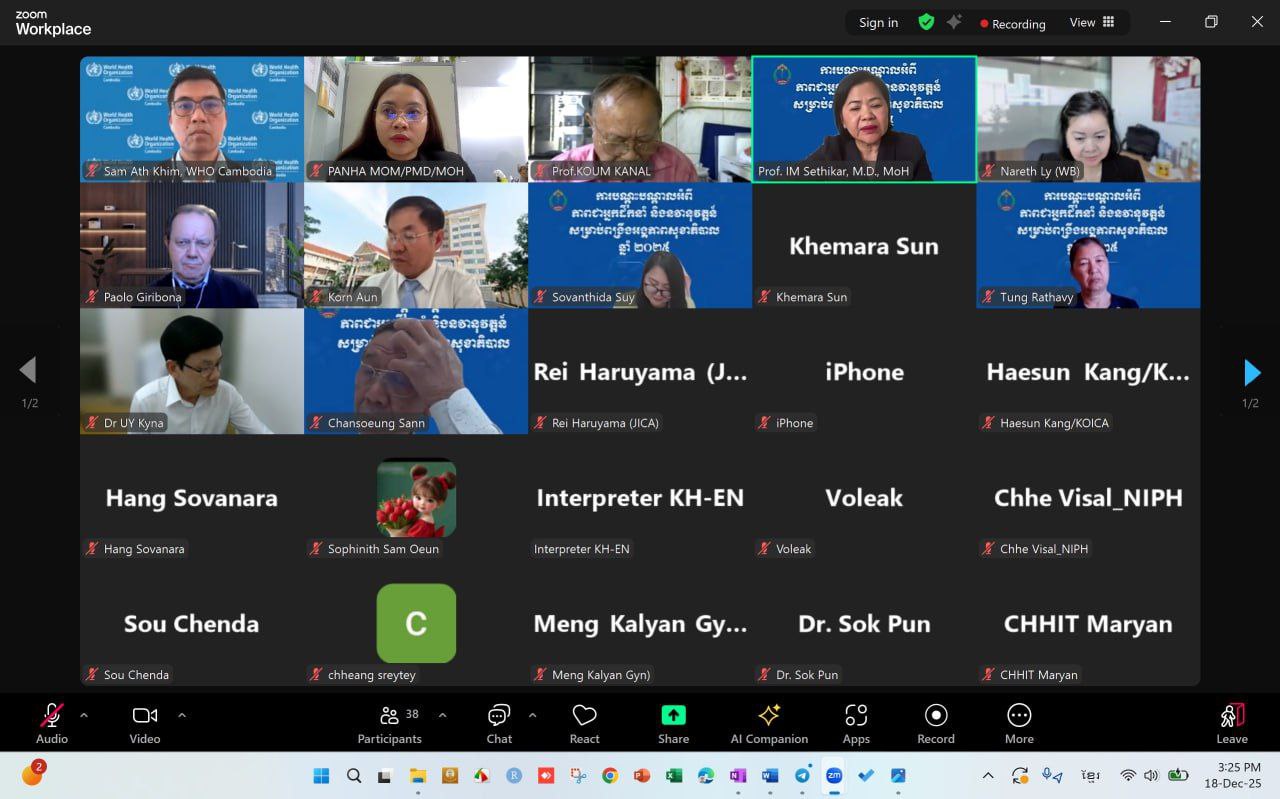Open the Chat panel
This screenshot has height=799, width=1280.
point(499,724)
